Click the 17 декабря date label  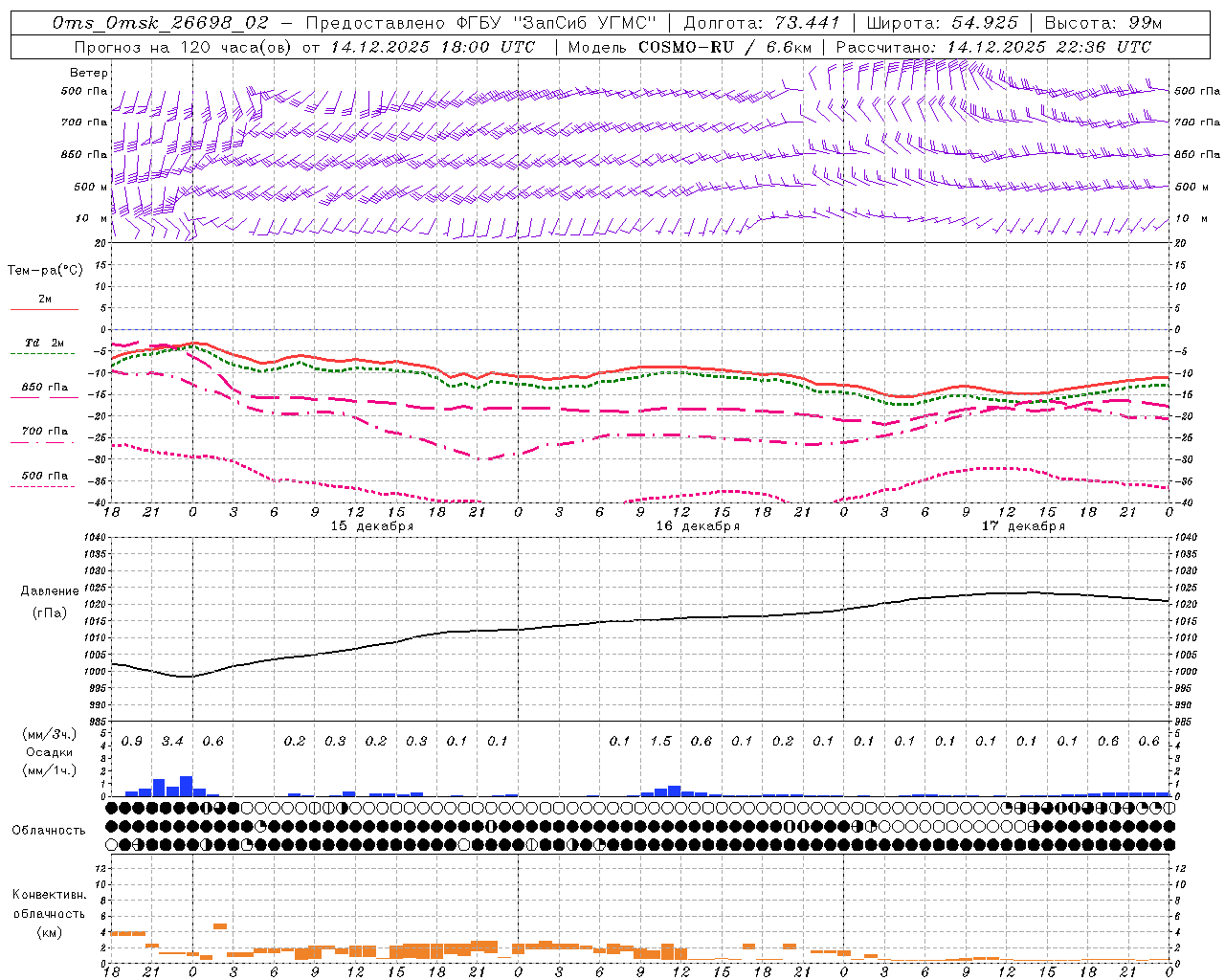(x=1023, y=526)
